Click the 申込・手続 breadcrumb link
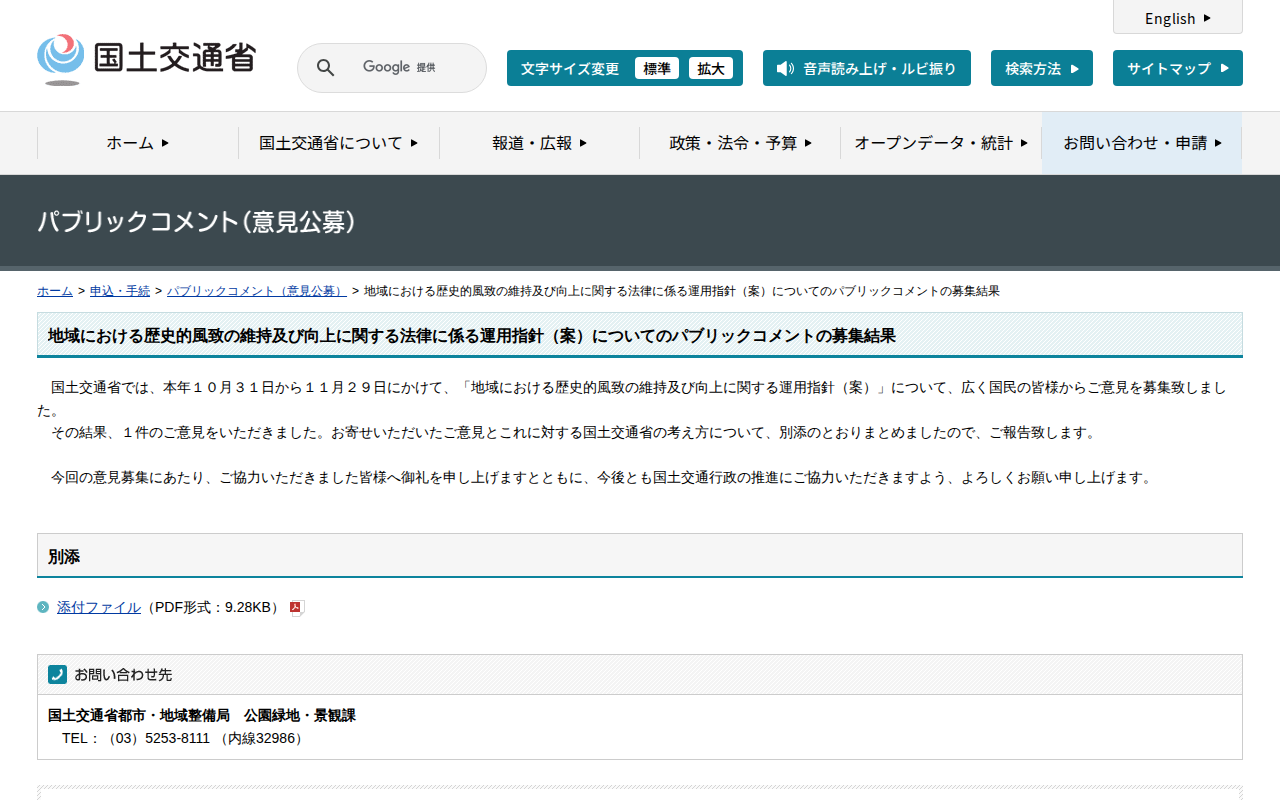Viewport: 1280px width, 800px height. pyautogui.click(x=119, y=291)
